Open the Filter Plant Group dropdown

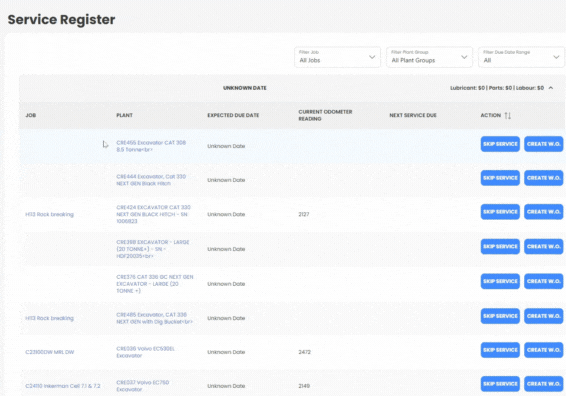429,57
